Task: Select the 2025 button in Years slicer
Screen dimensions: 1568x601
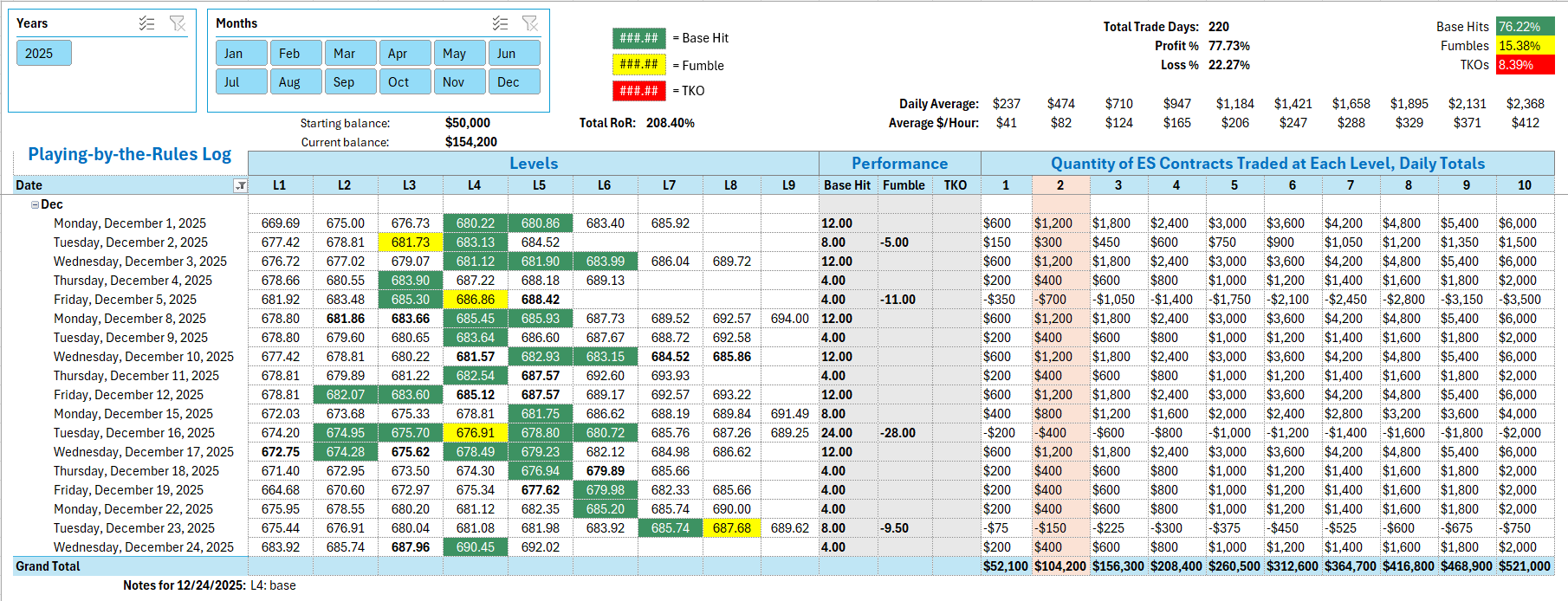Action: 43,54
